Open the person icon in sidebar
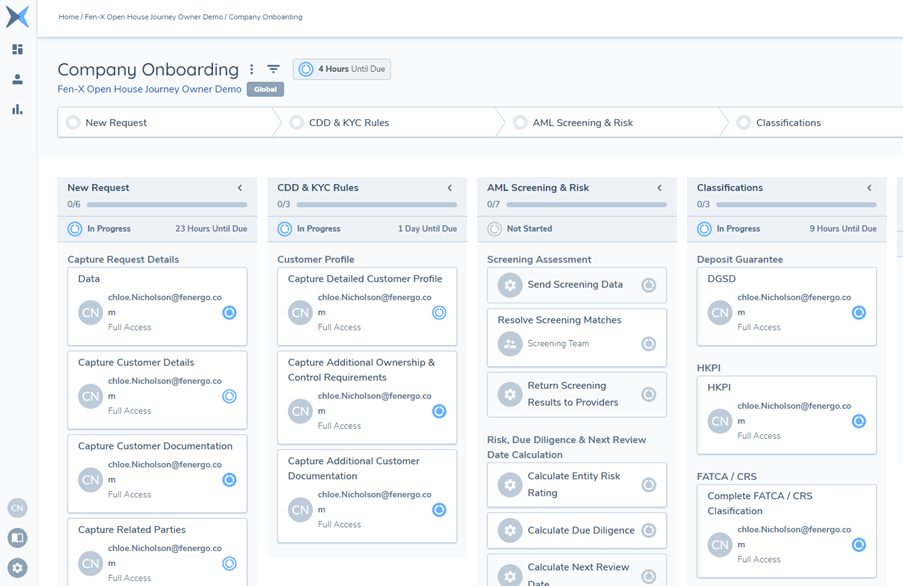Screen dimensions: 903x586 tap(17, 79)
